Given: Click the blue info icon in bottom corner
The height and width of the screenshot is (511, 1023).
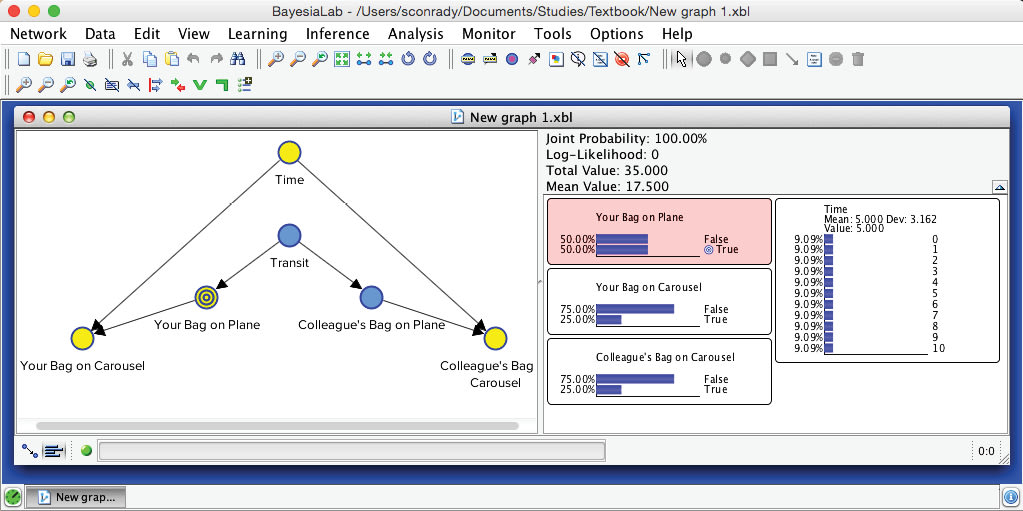Looking at the screenshot, I should (1010, 497).
